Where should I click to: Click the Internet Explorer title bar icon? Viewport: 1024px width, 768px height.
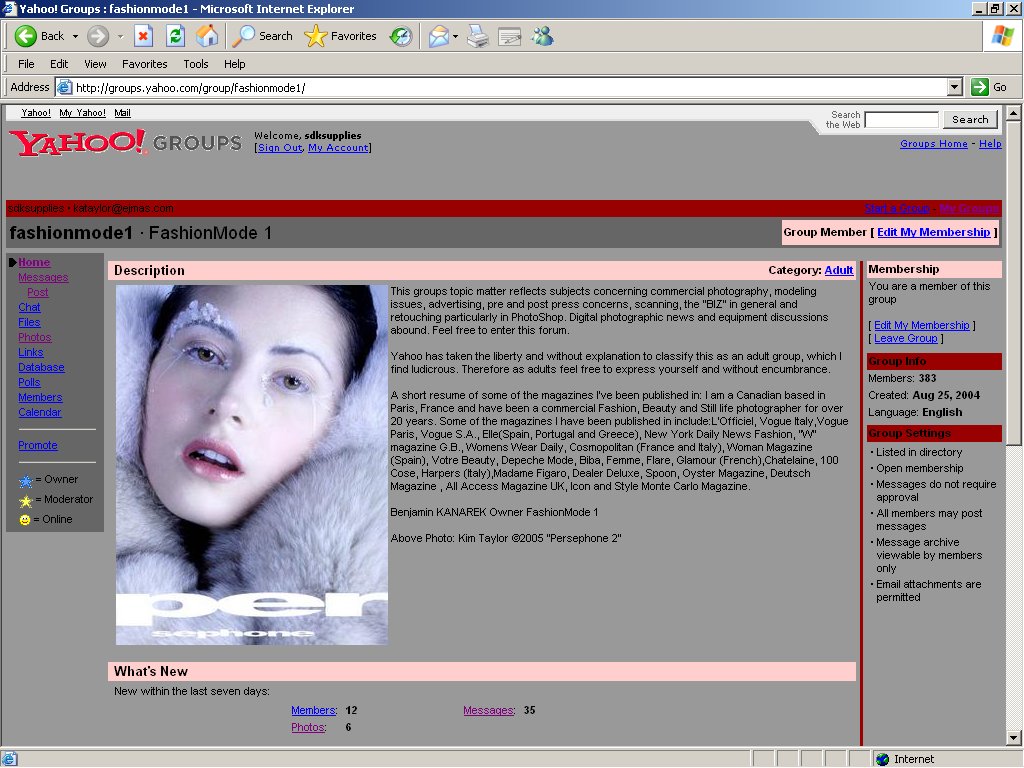9,8
